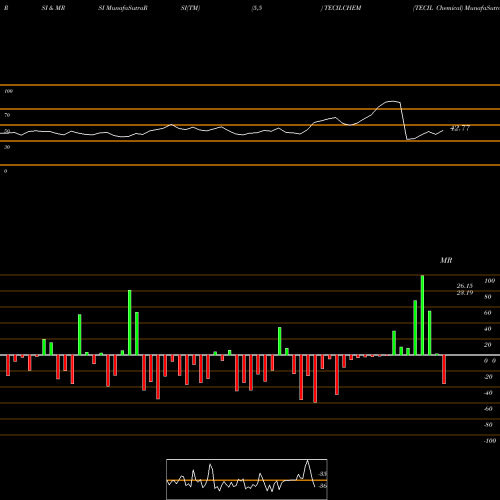The height and width of the screenshot is (500, 500).
Task: Click the MR axis label 60
Action: [x=488, y=313]
